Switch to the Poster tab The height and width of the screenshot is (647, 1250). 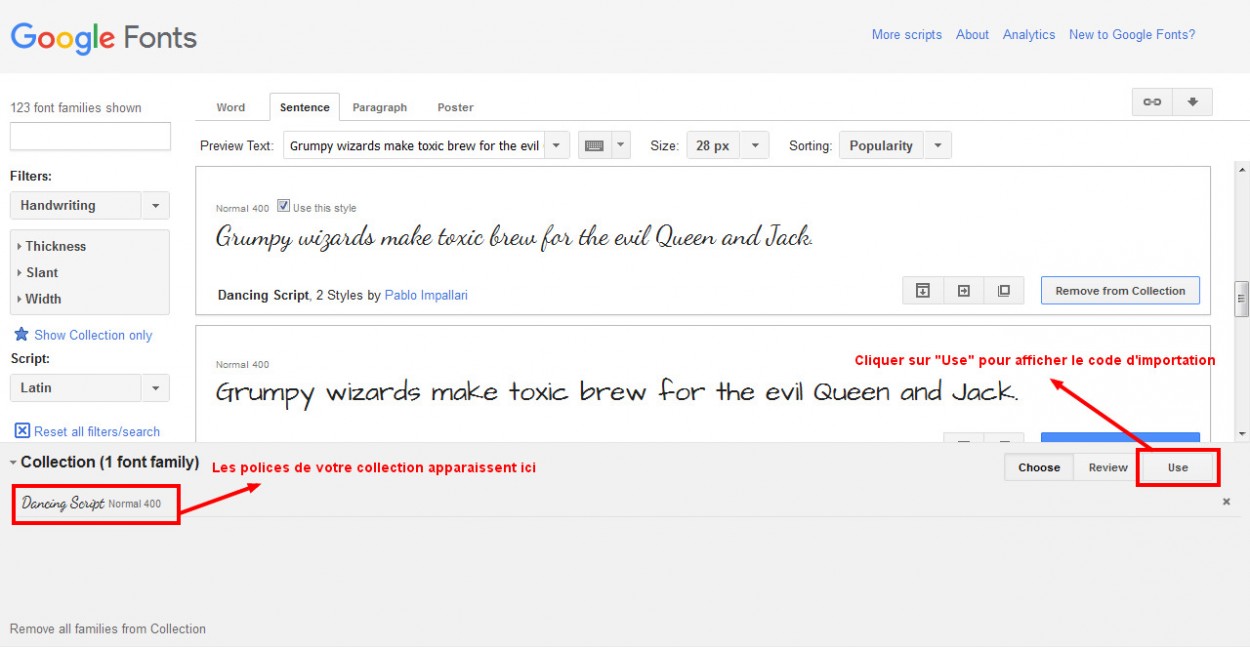[455, 107]
